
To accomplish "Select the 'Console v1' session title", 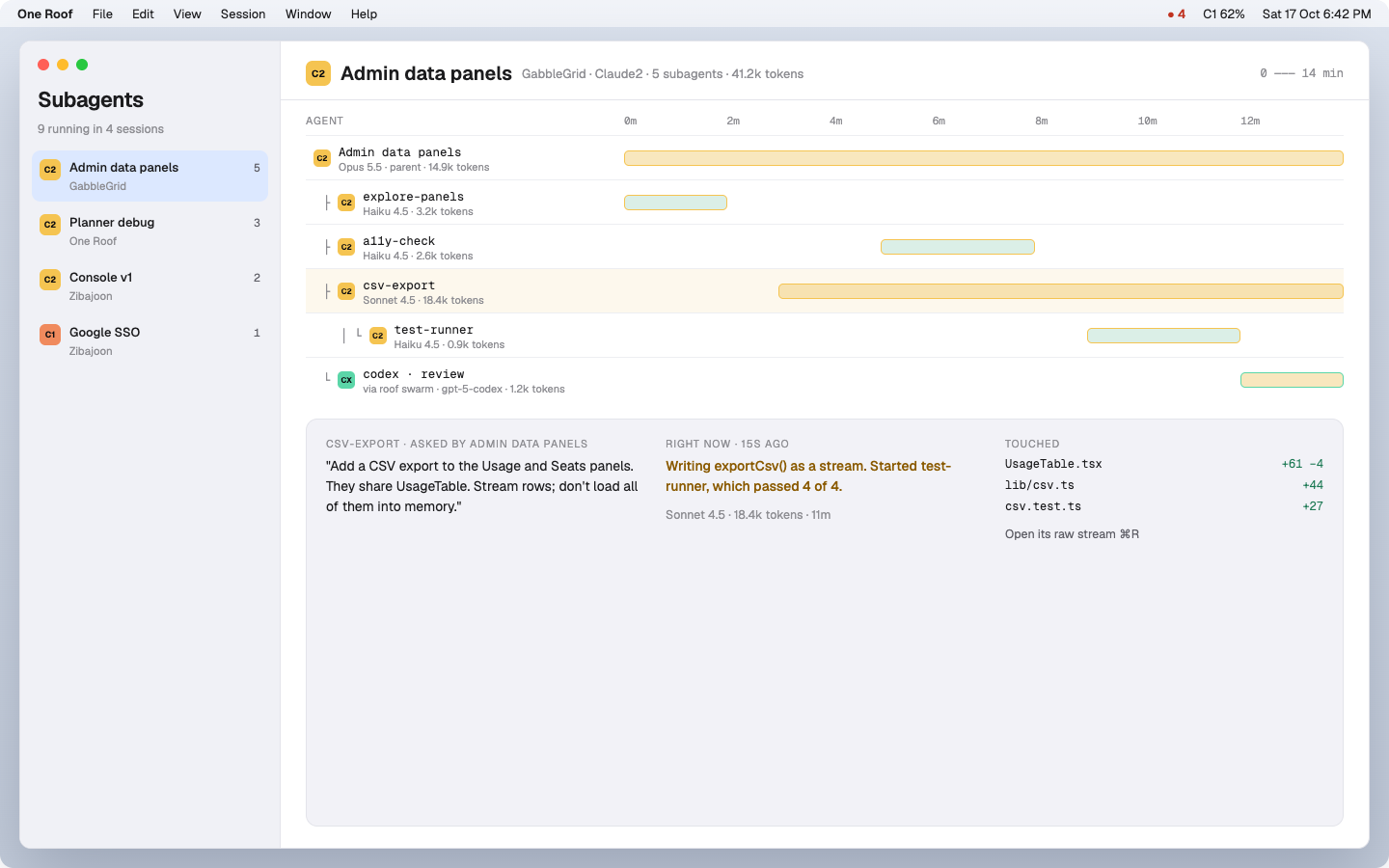I will pos(100,278).
